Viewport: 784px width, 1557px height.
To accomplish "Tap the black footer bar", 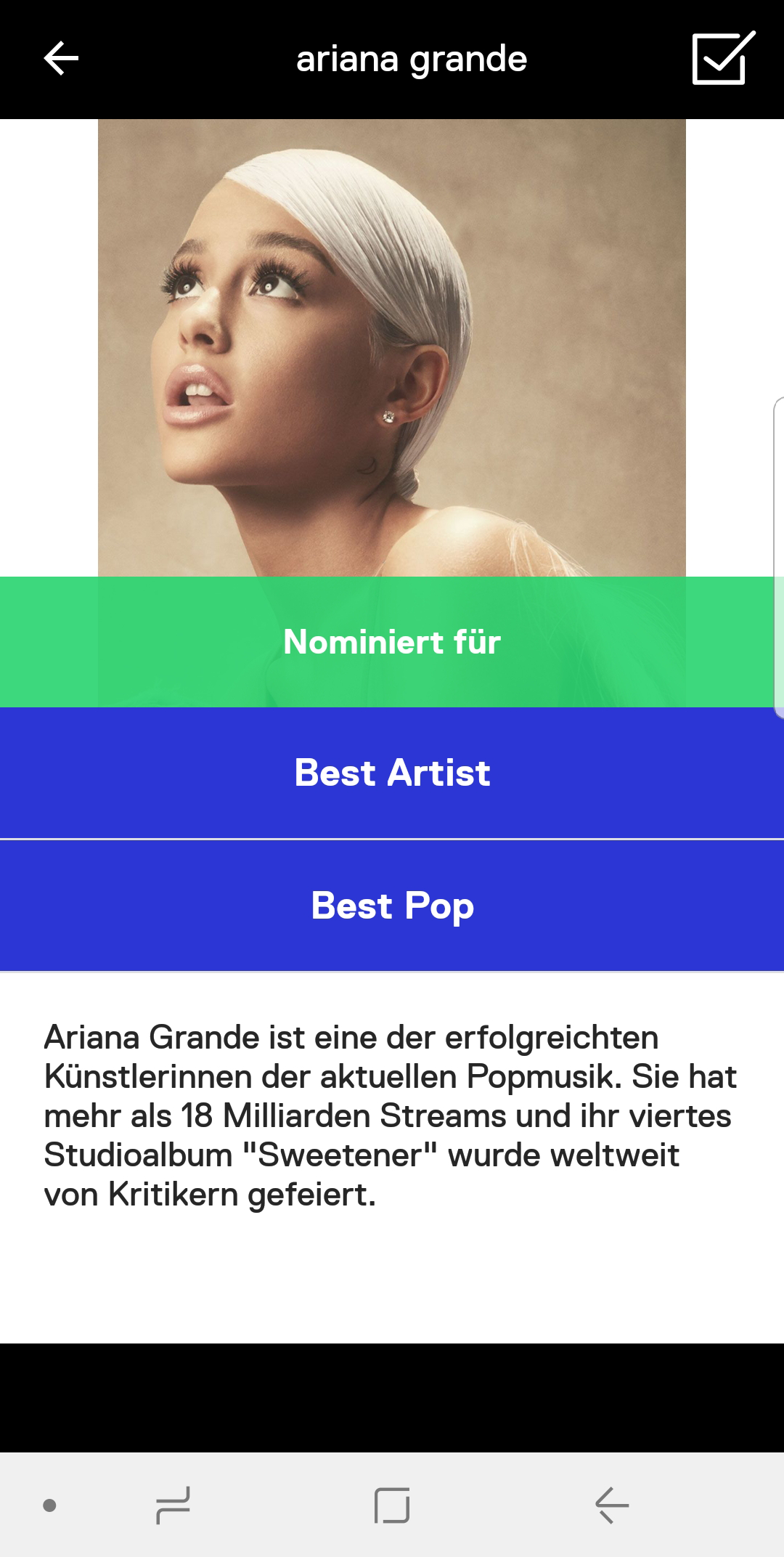I will [x=392, y=1397].
